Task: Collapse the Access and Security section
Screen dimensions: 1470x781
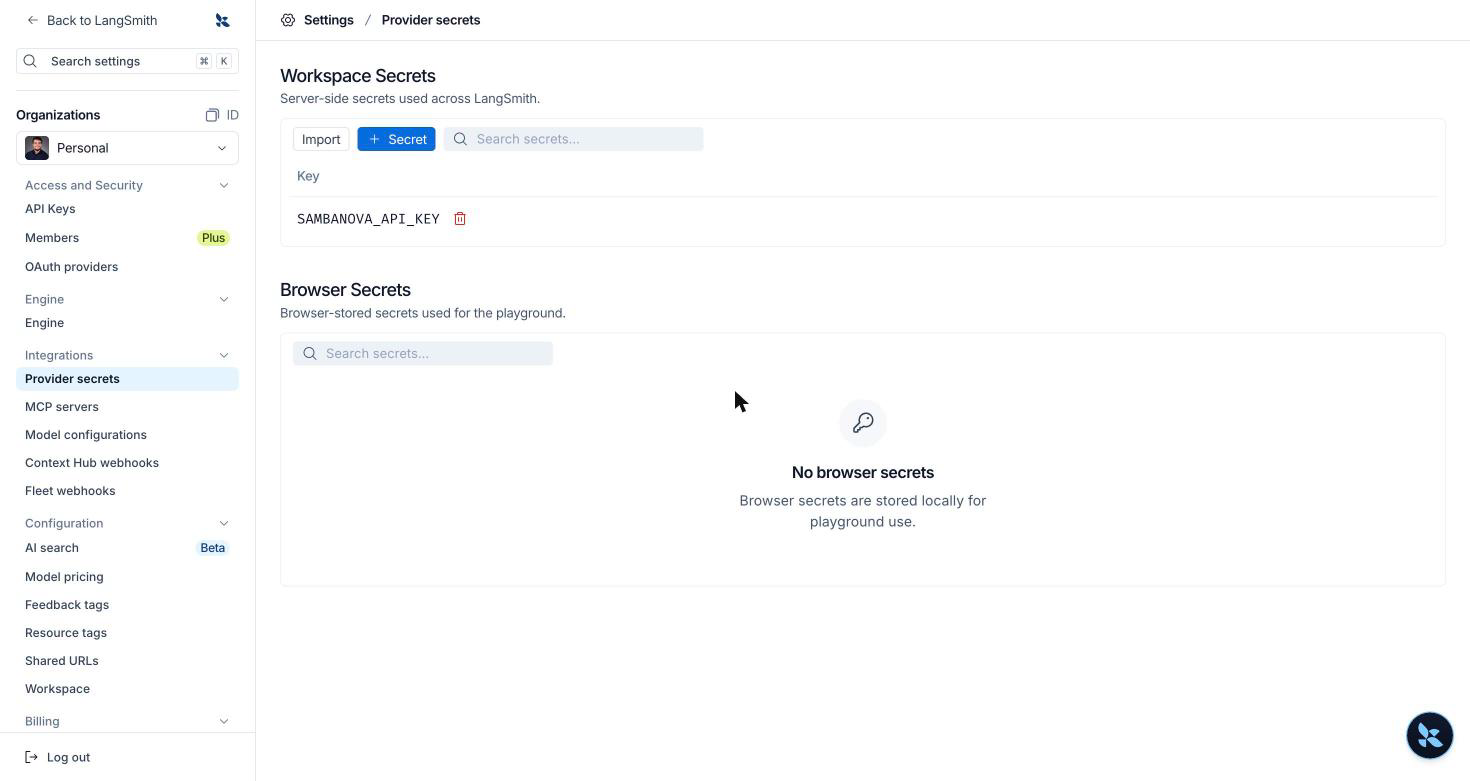Action: coord(224,185)
